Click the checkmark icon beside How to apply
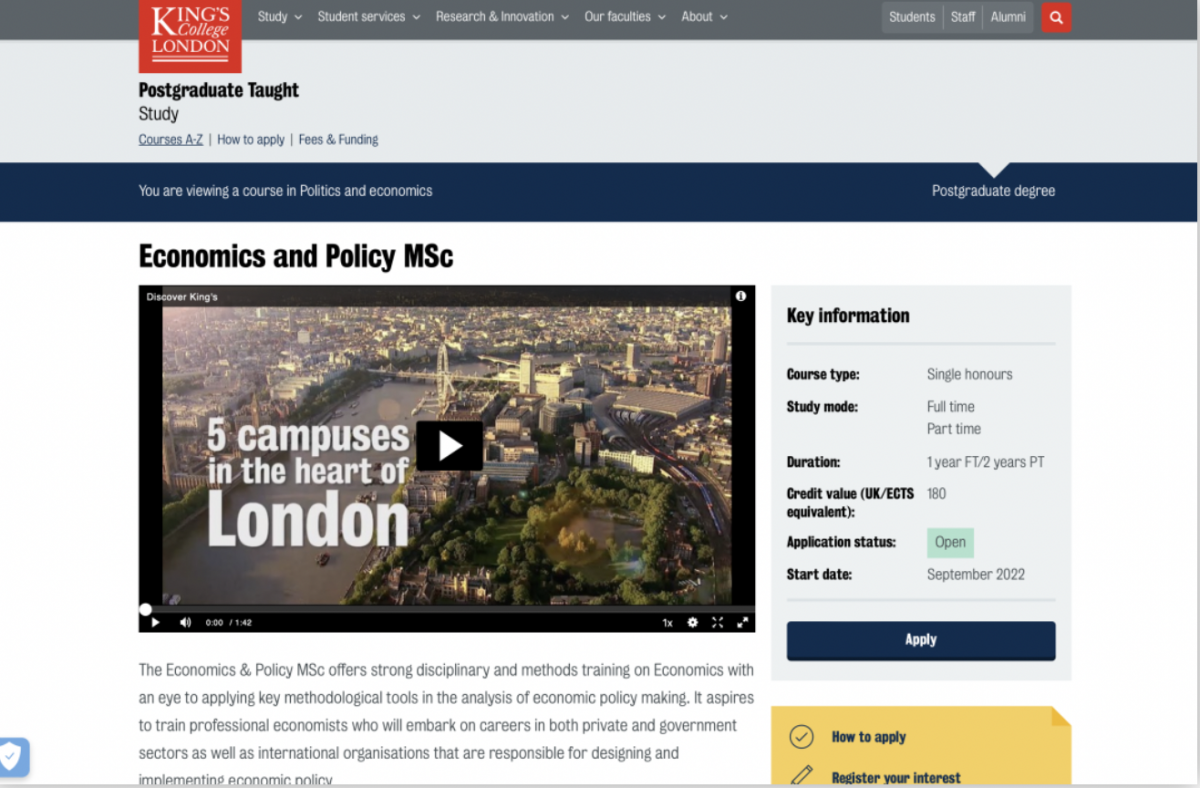The width and height of the screenshot is (1200, 788). (801, 737)
